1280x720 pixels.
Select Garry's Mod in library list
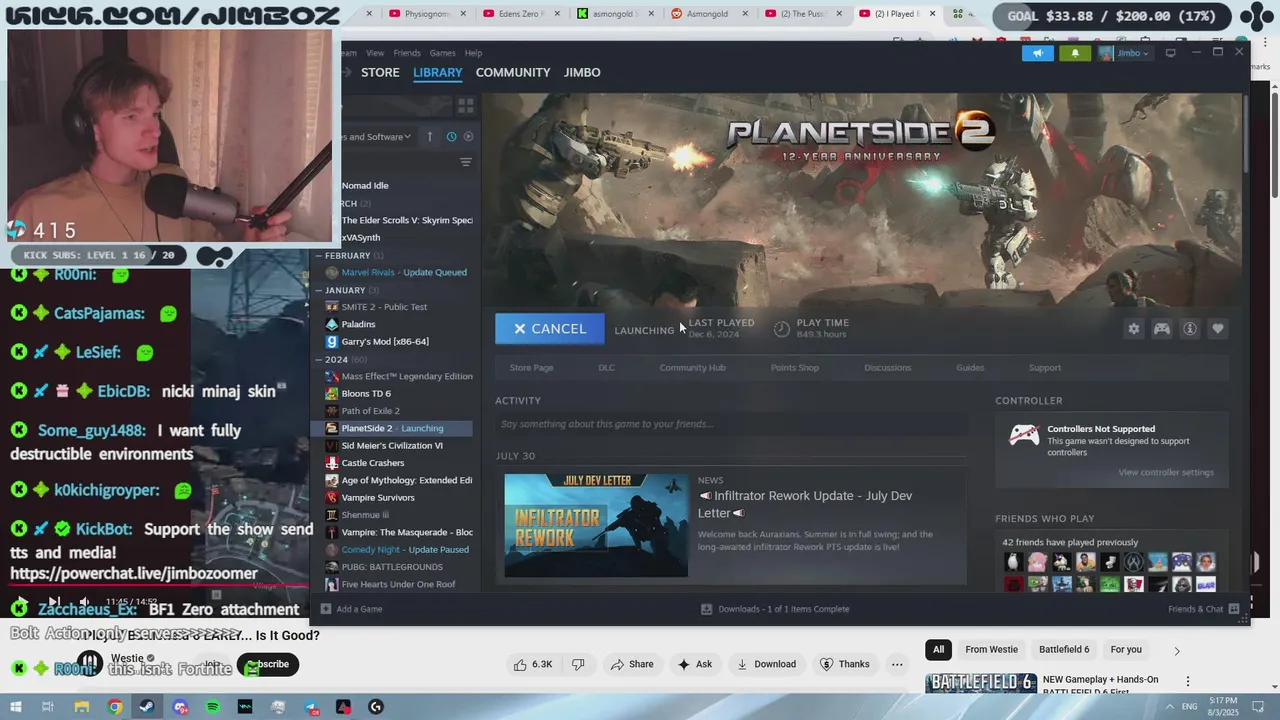pos(385,342)
